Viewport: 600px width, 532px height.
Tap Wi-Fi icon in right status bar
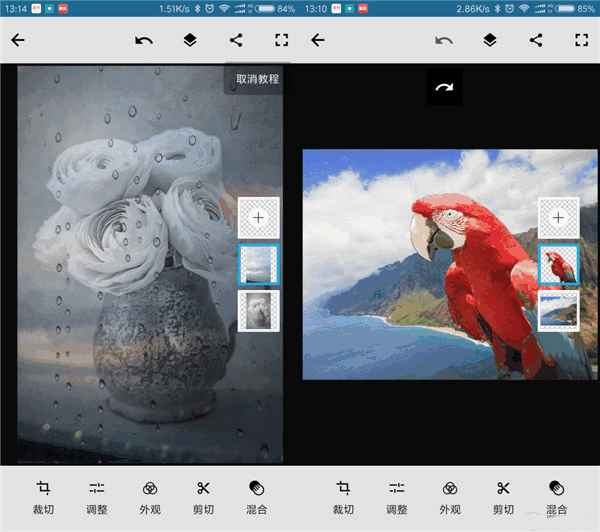point(524,8)
